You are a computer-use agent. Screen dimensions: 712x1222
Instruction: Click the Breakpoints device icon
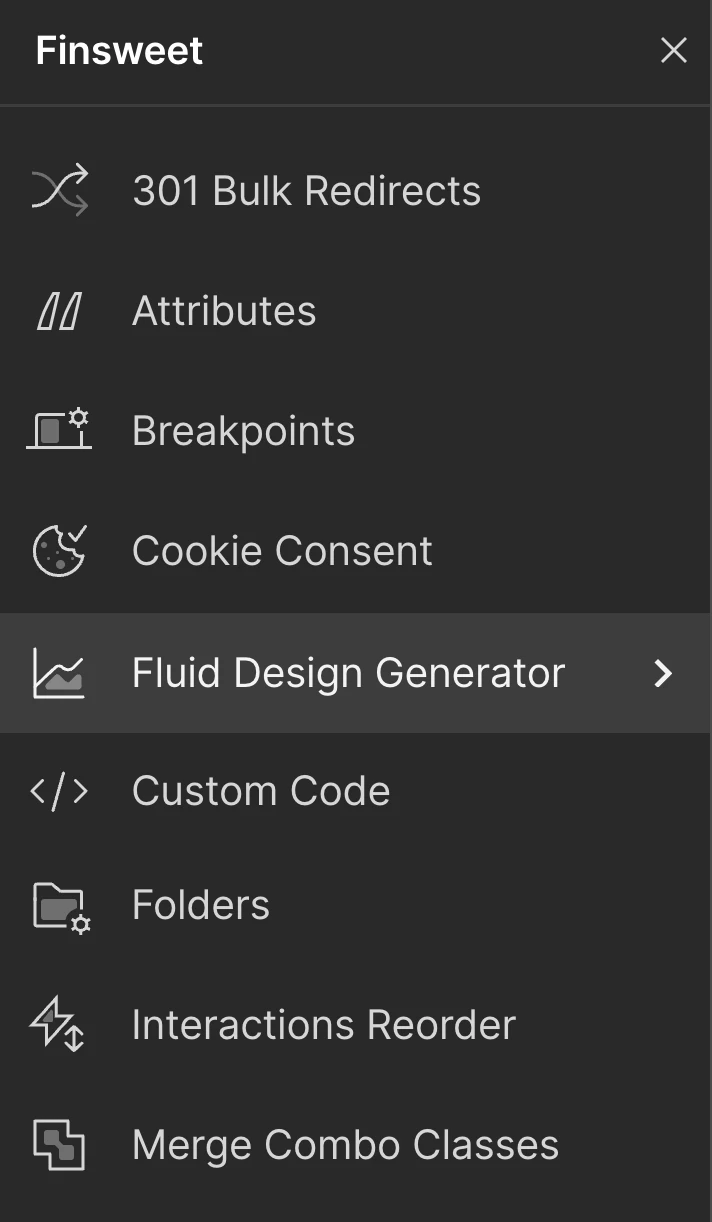[x=58, y=430]
